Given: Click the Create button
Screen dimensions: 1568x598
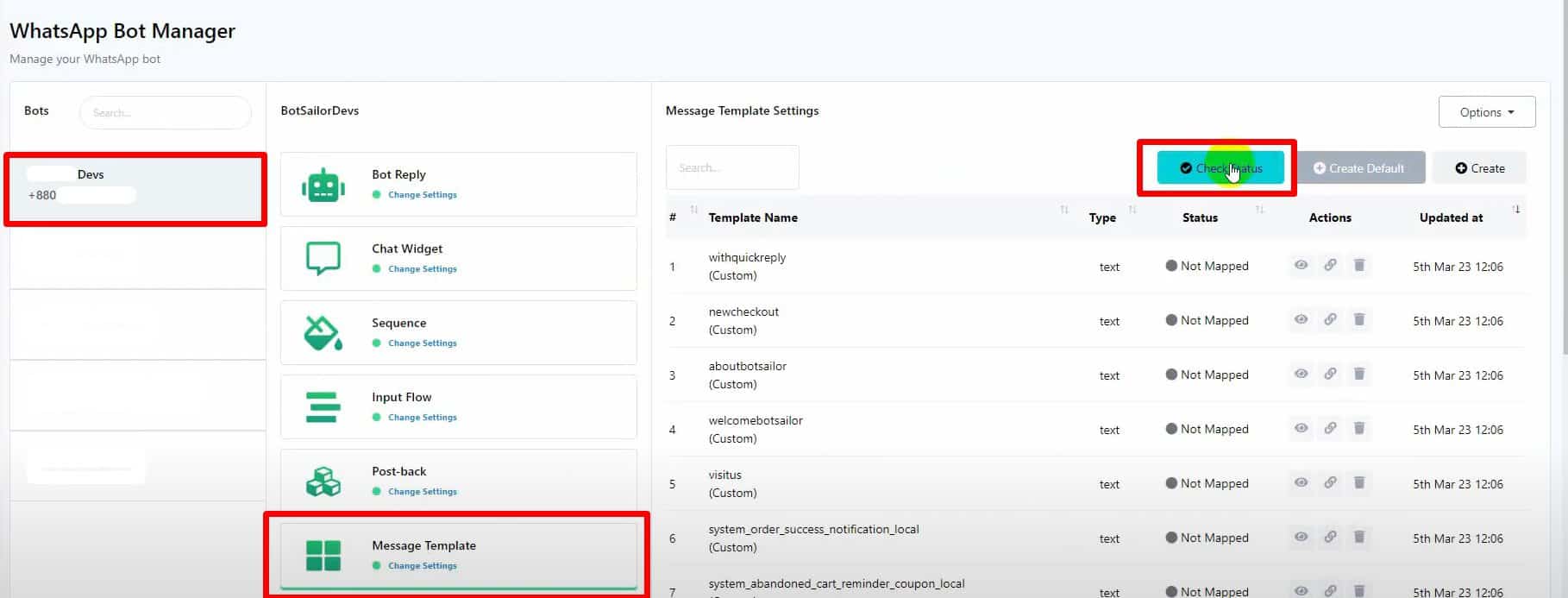Looking at the screenshot, I should 1479,168.
